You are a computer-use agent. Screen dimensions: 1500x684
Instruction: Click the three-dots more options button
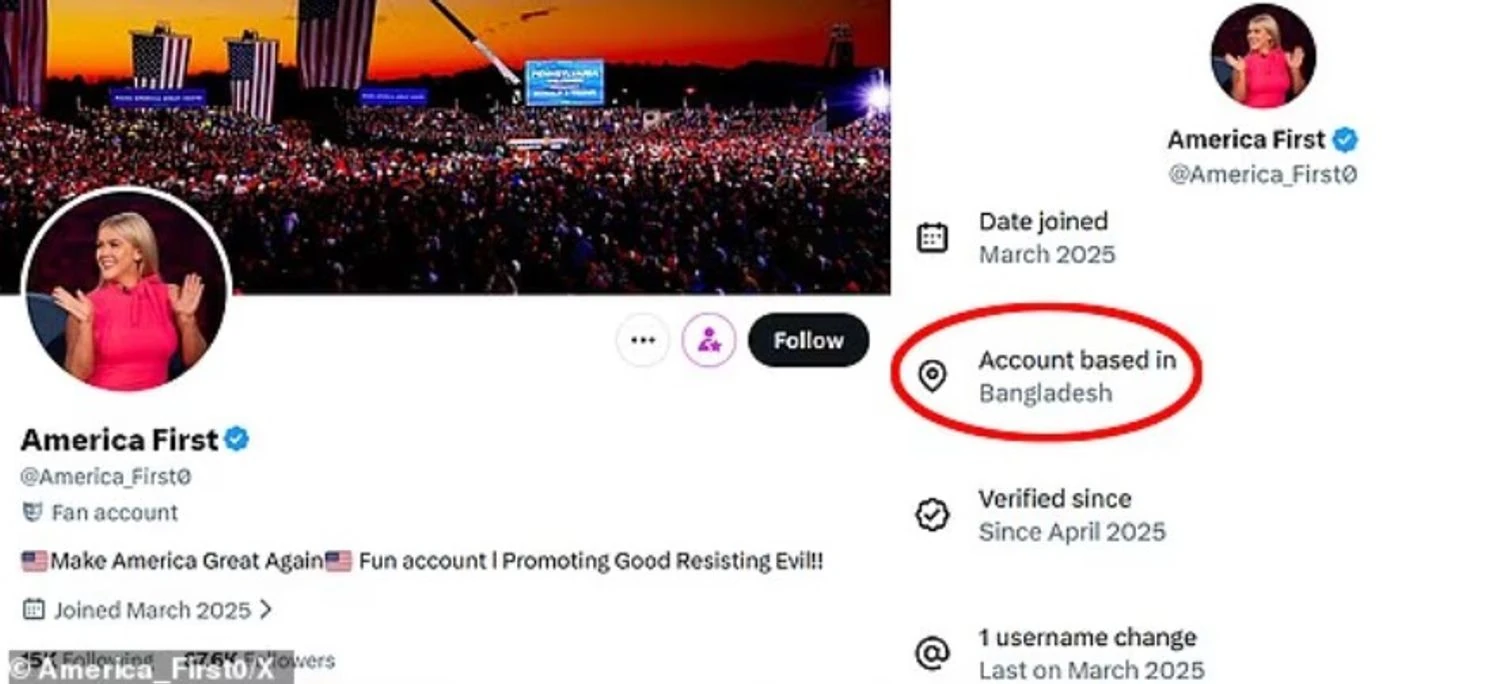click(x=643, y=340)
